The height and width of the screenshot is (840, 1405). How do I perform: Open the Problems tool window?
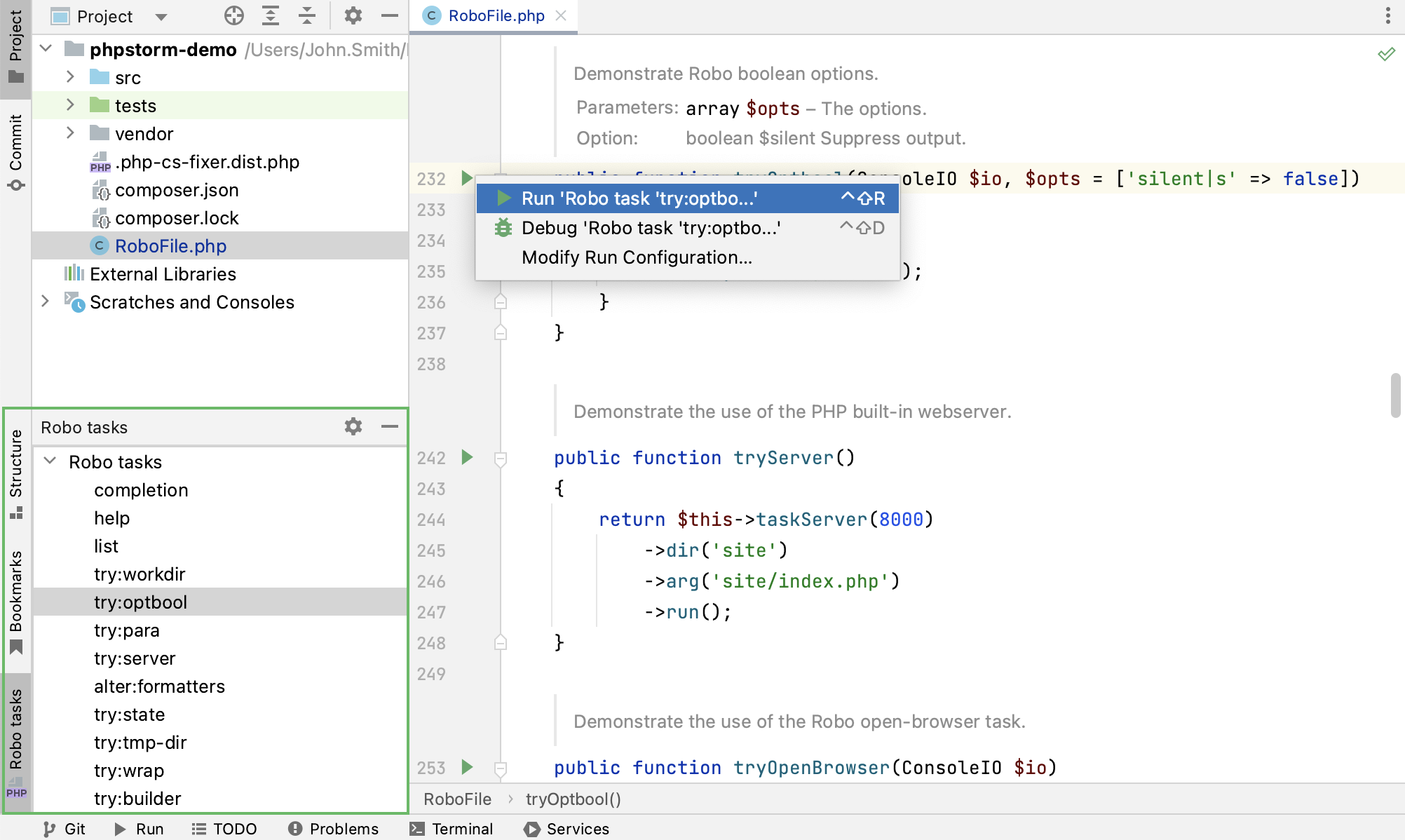pyautogui.click(x=333, y=829)
